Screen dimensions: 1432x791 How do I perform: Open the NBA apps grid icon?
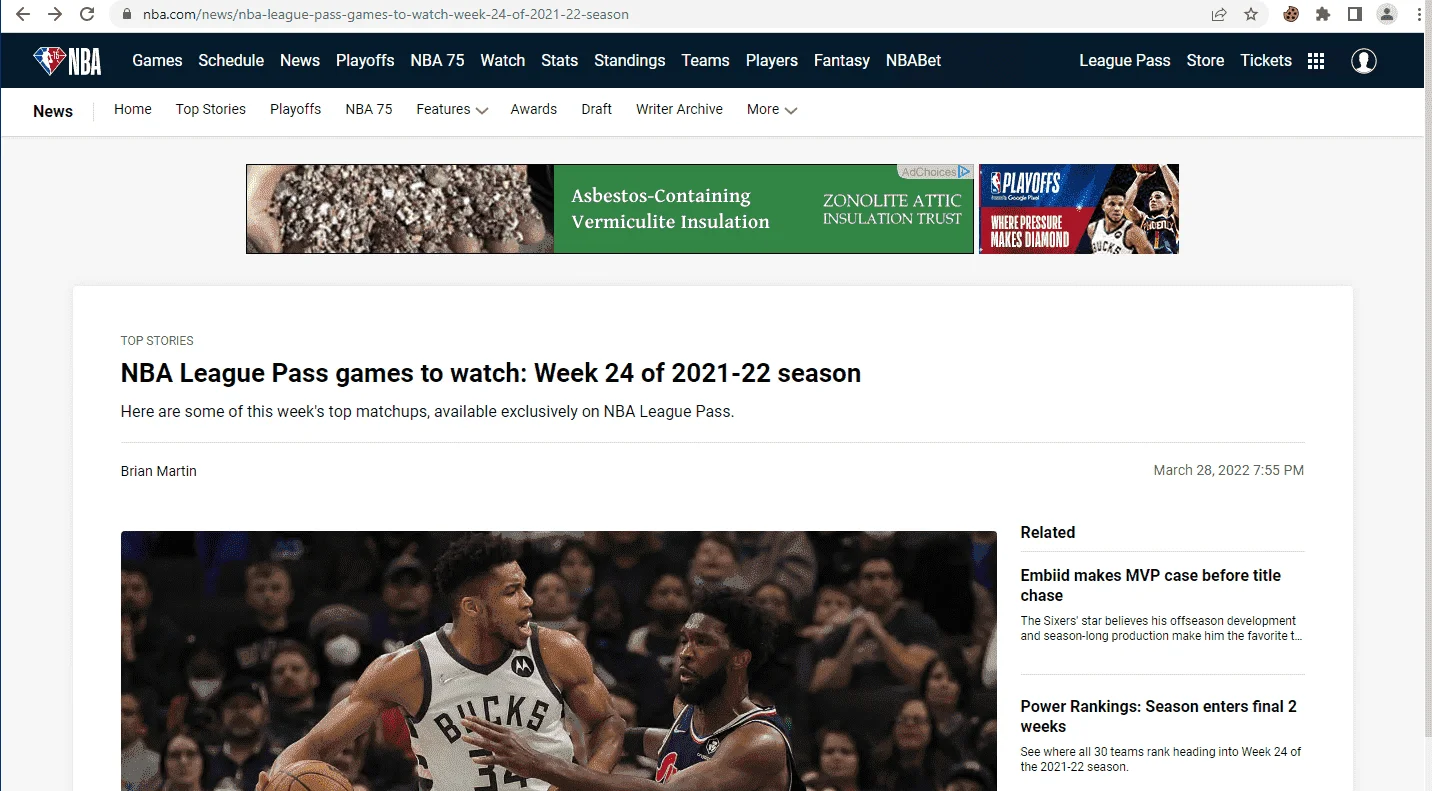(x=1316, y=61)
